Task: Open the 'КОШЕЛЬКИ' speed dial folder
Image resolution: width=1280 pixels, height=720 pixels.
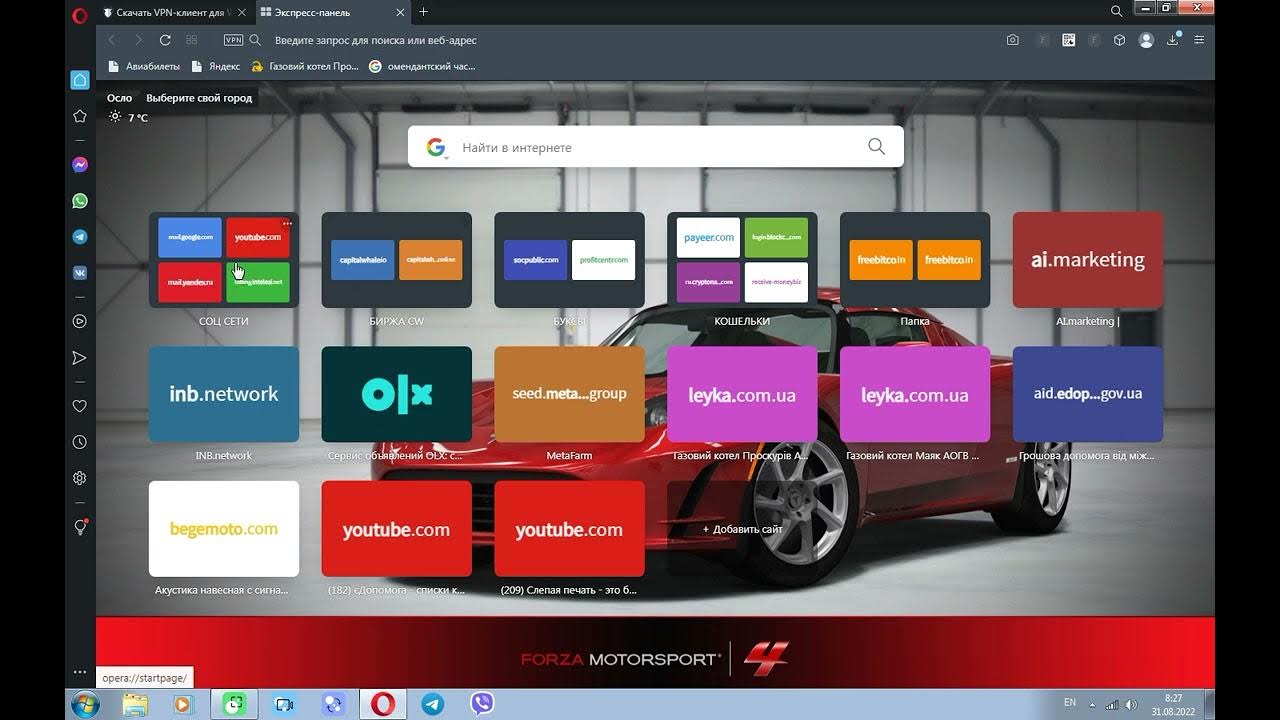Action: [743, 260]
